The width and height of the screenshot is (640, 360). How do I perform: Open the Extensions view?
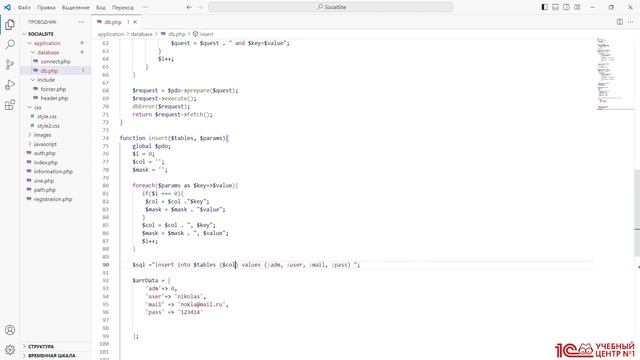[x=10, y=105]
